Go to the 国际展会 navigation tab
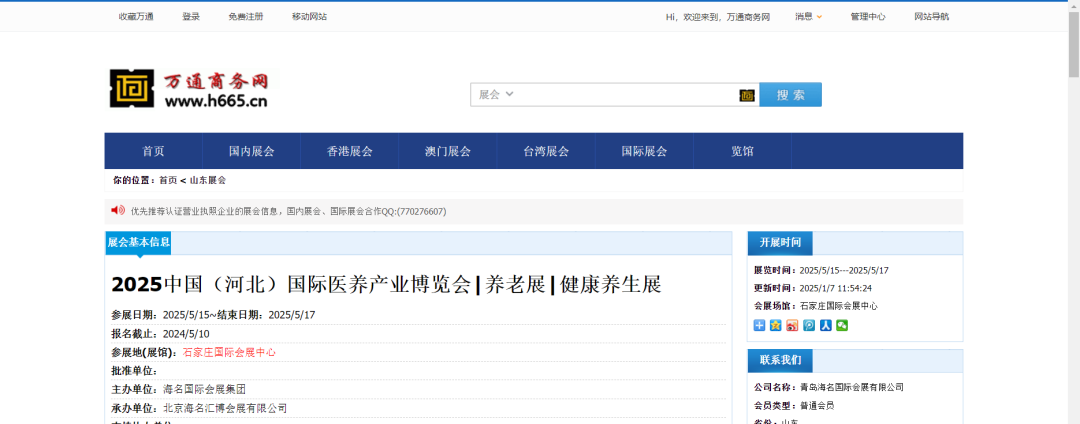The width and height of the screenshot is (1080, 424). [x=644, y=151]
